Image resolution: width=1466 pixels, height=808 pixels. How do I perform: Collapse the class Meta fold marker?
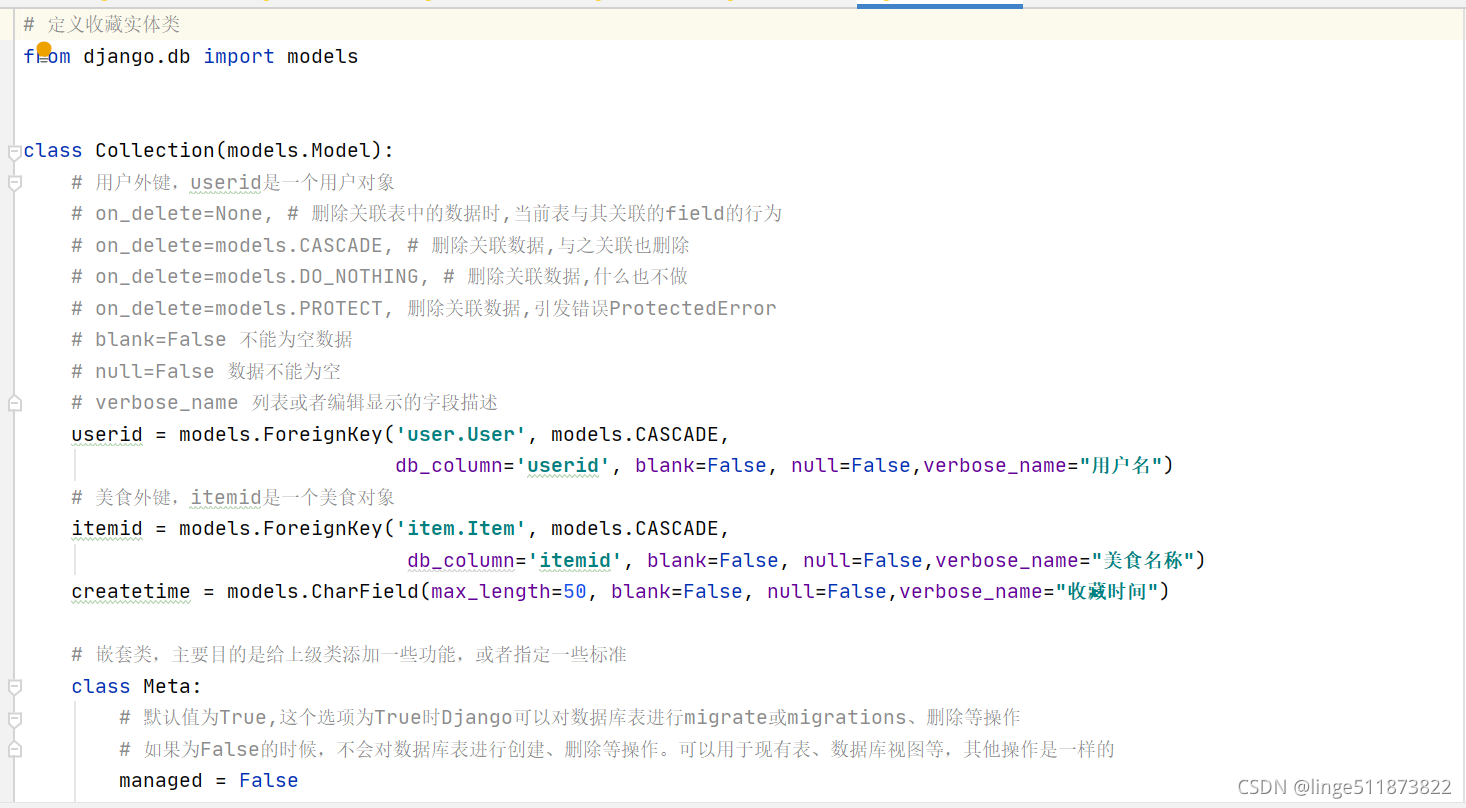[14, 687]
